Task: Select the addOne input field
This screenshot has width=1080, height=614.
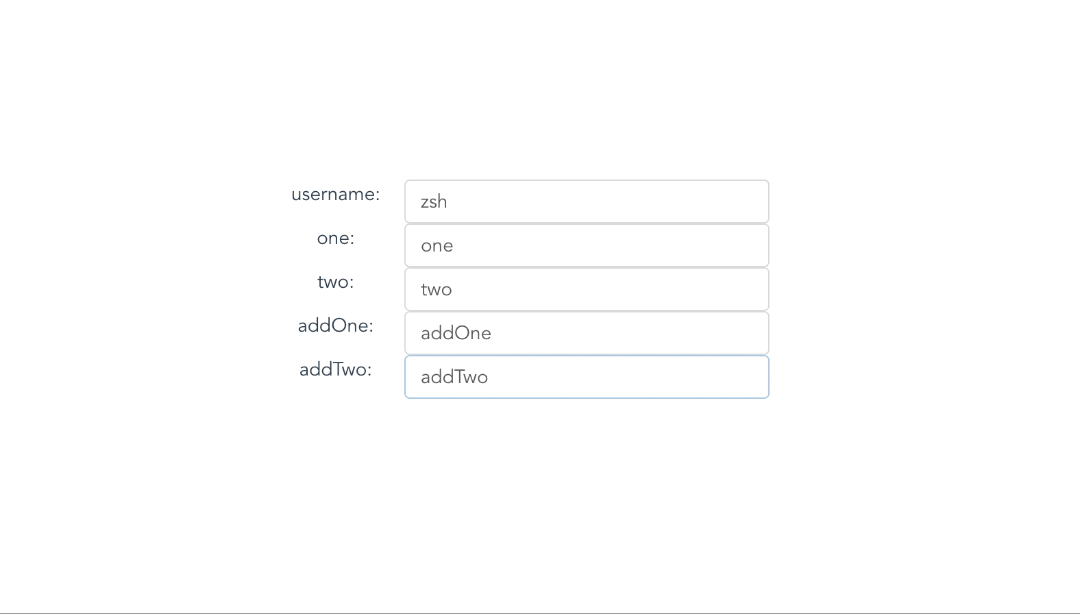Action: (586, 332)
